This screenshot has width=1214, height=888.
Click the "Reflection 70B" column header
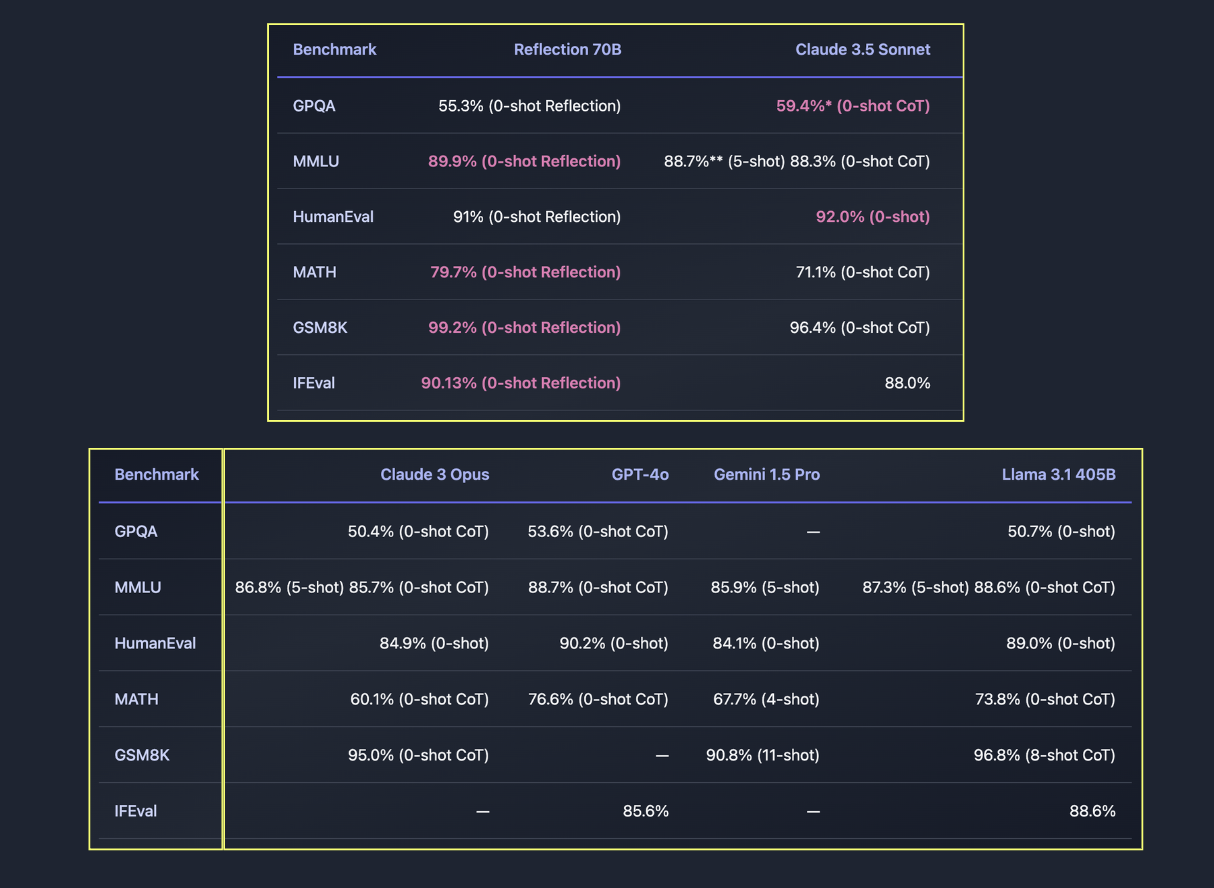coord(567,49)
